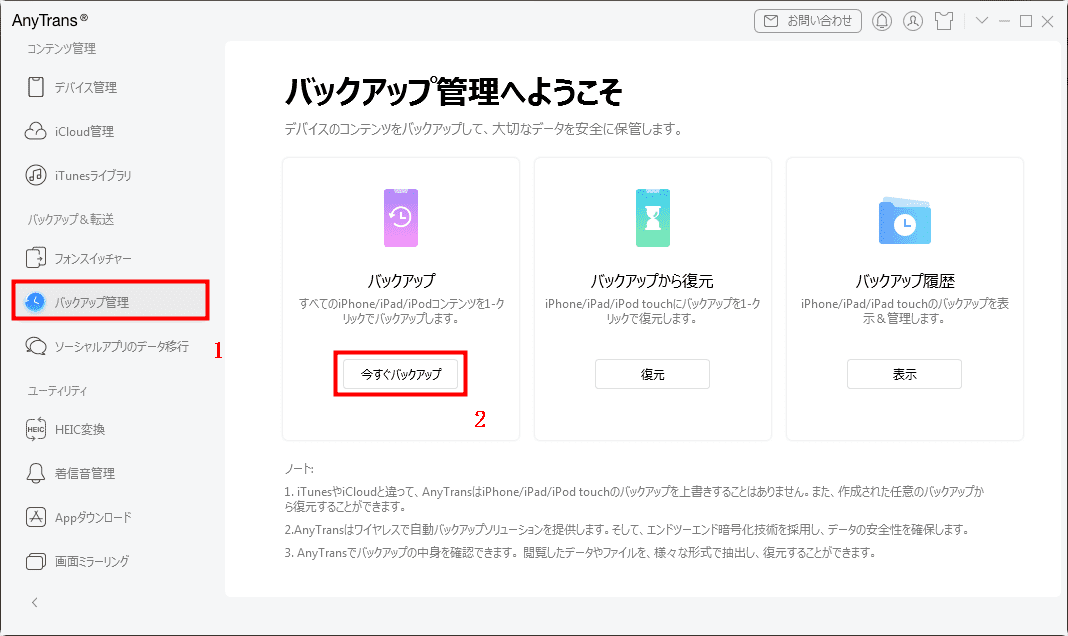Open notifications bell in title bar
1068x636 pixels.
point(882,21)
